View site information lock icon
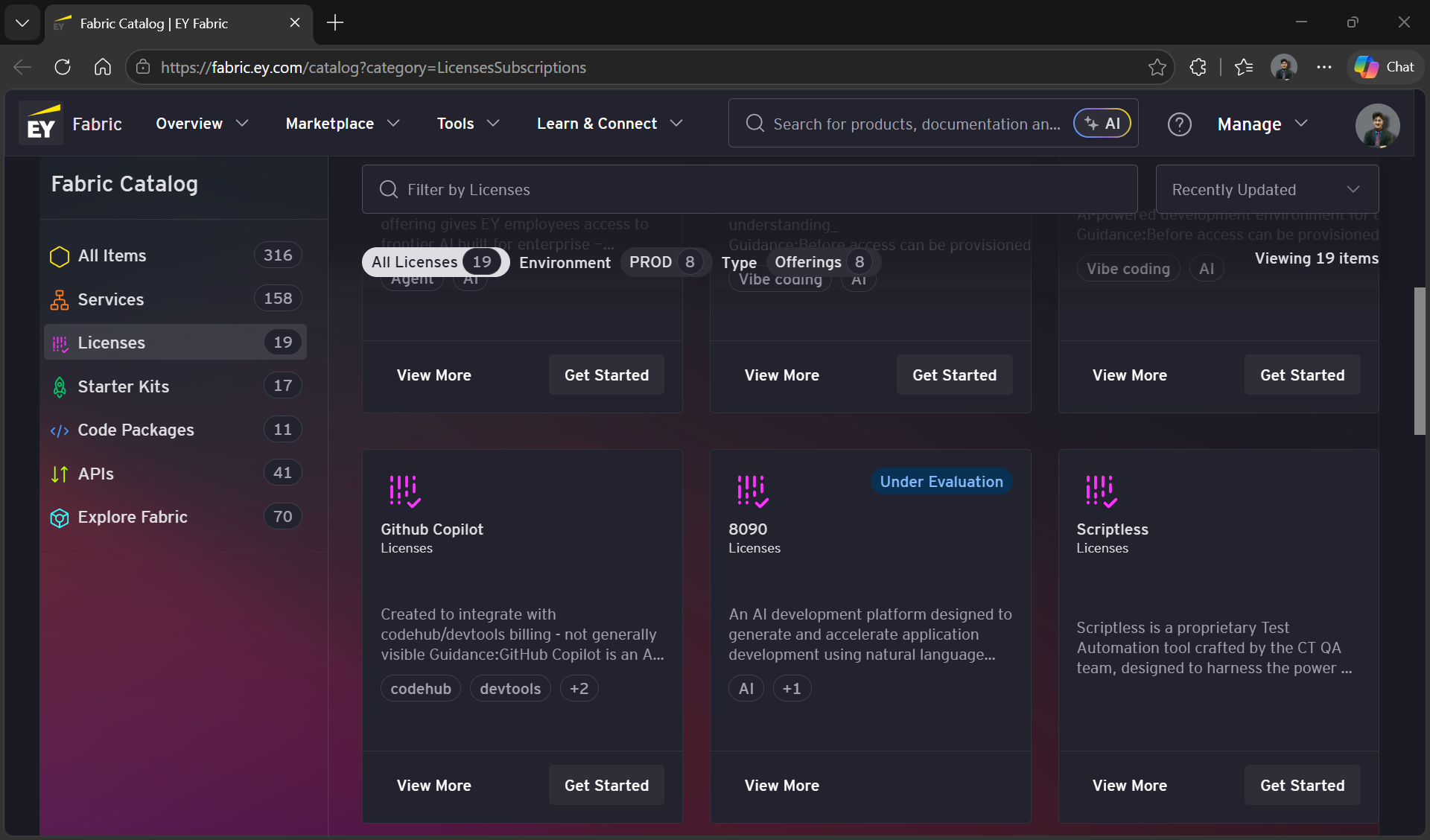Image resolution: width=1430 pixels, height=840 pixels. tap(143, 67)
